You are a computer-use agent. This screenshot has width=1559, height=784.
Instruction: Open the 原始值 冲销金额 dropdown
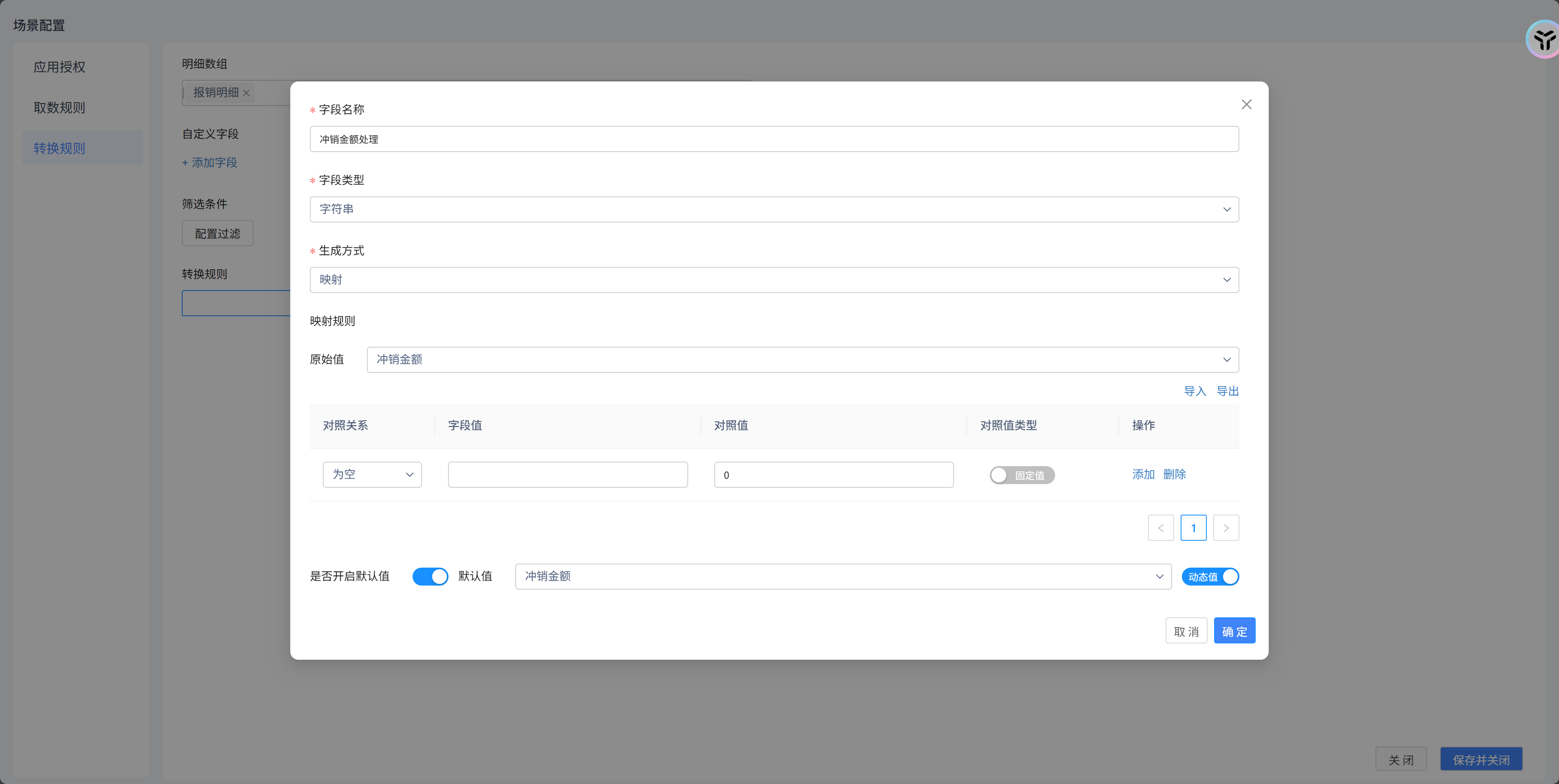(x=802, y=360)
